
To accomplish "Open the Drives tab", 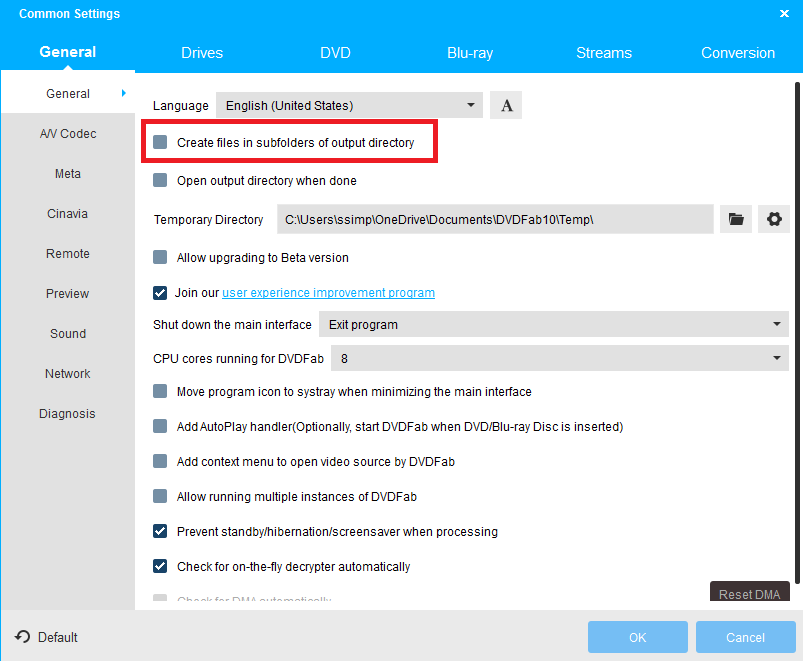I will click(x=202, y=53).
